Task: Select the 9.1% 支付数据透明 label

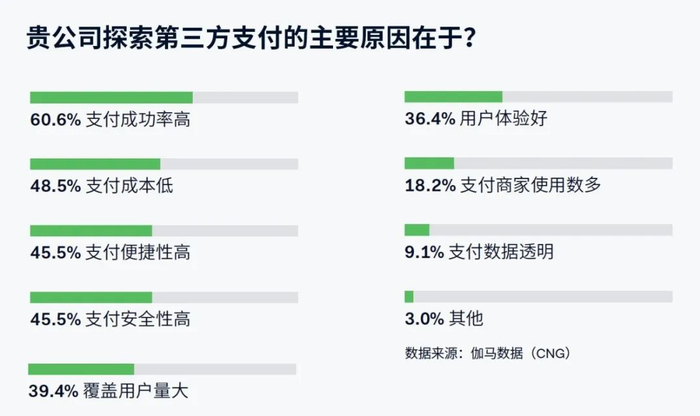Action: click(x=479, y=252)
